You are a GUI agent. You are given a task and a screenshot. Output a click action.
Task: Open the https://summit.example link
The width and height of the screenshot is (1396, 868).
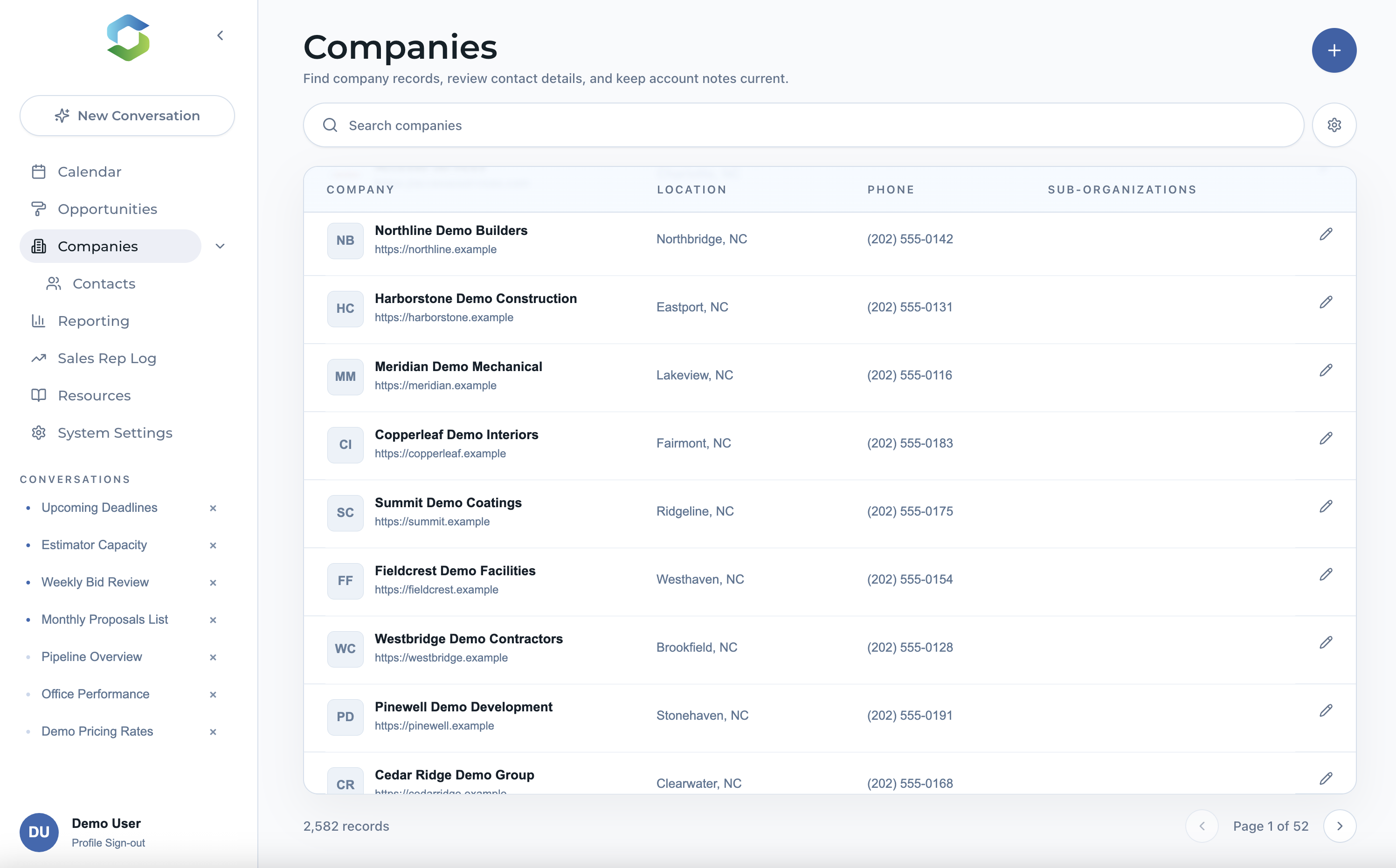(432, 521)
